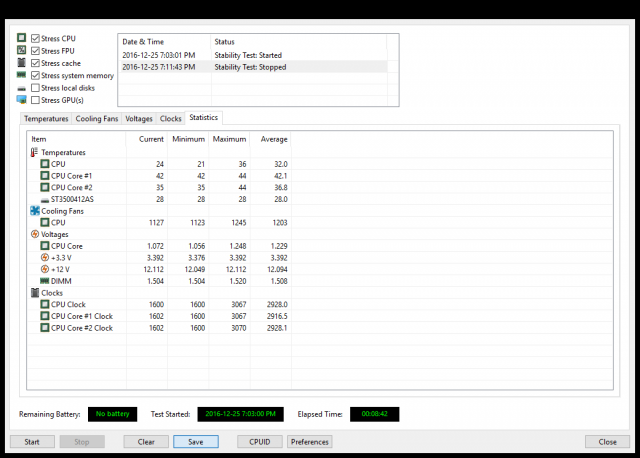Select the Voltages tab
The image size is (640, 458).
[139, 119]
